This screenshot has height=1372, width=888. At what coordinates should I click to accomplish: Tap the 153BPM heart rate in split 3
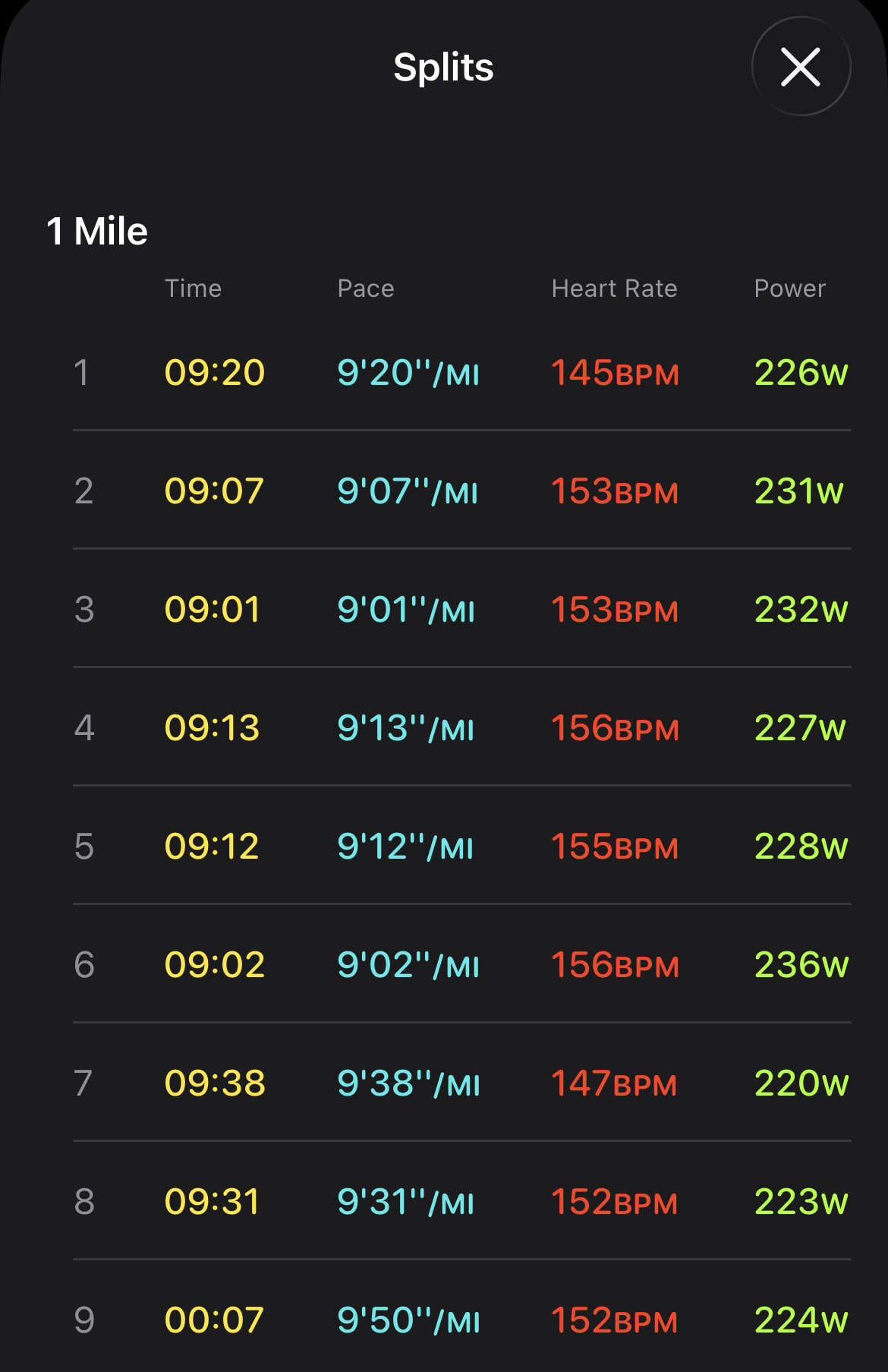(614, 609)
